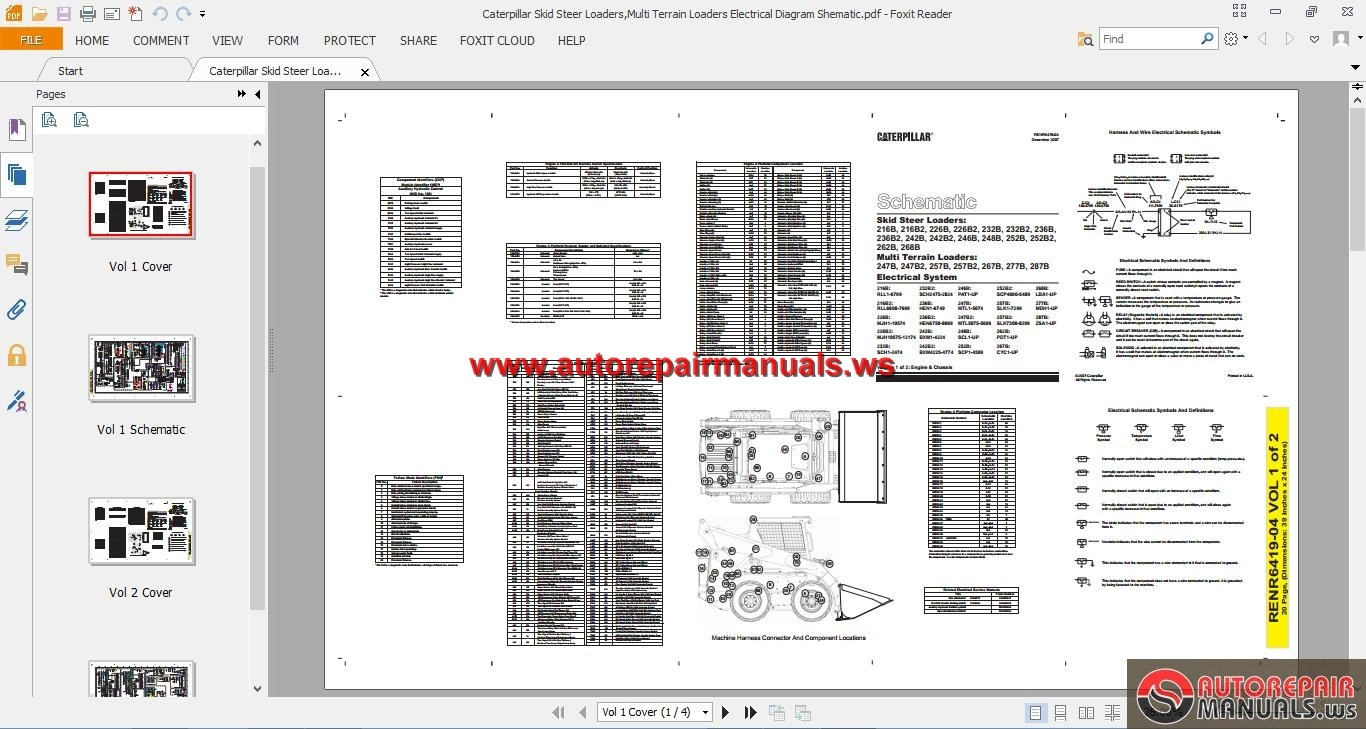Open the HOME ribbon tab
Screen dimensions: 1366x729
92,41
